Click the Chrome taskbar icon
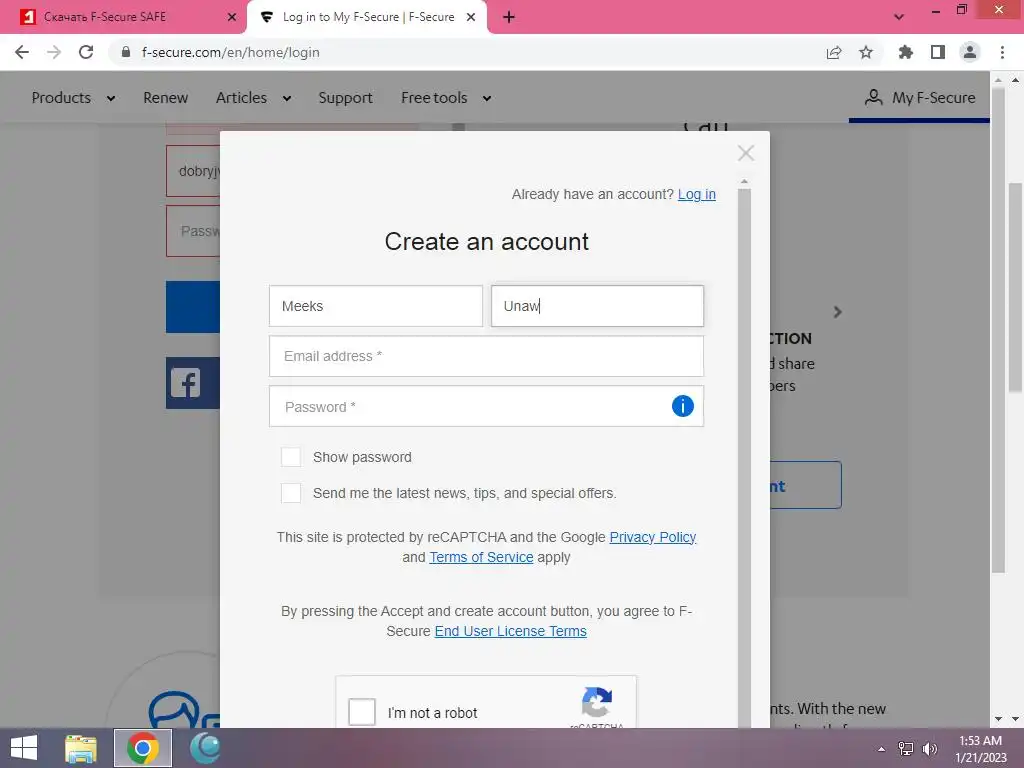Screen dimensions: 1024x768 pyautogui.click(x=143, y=748)
